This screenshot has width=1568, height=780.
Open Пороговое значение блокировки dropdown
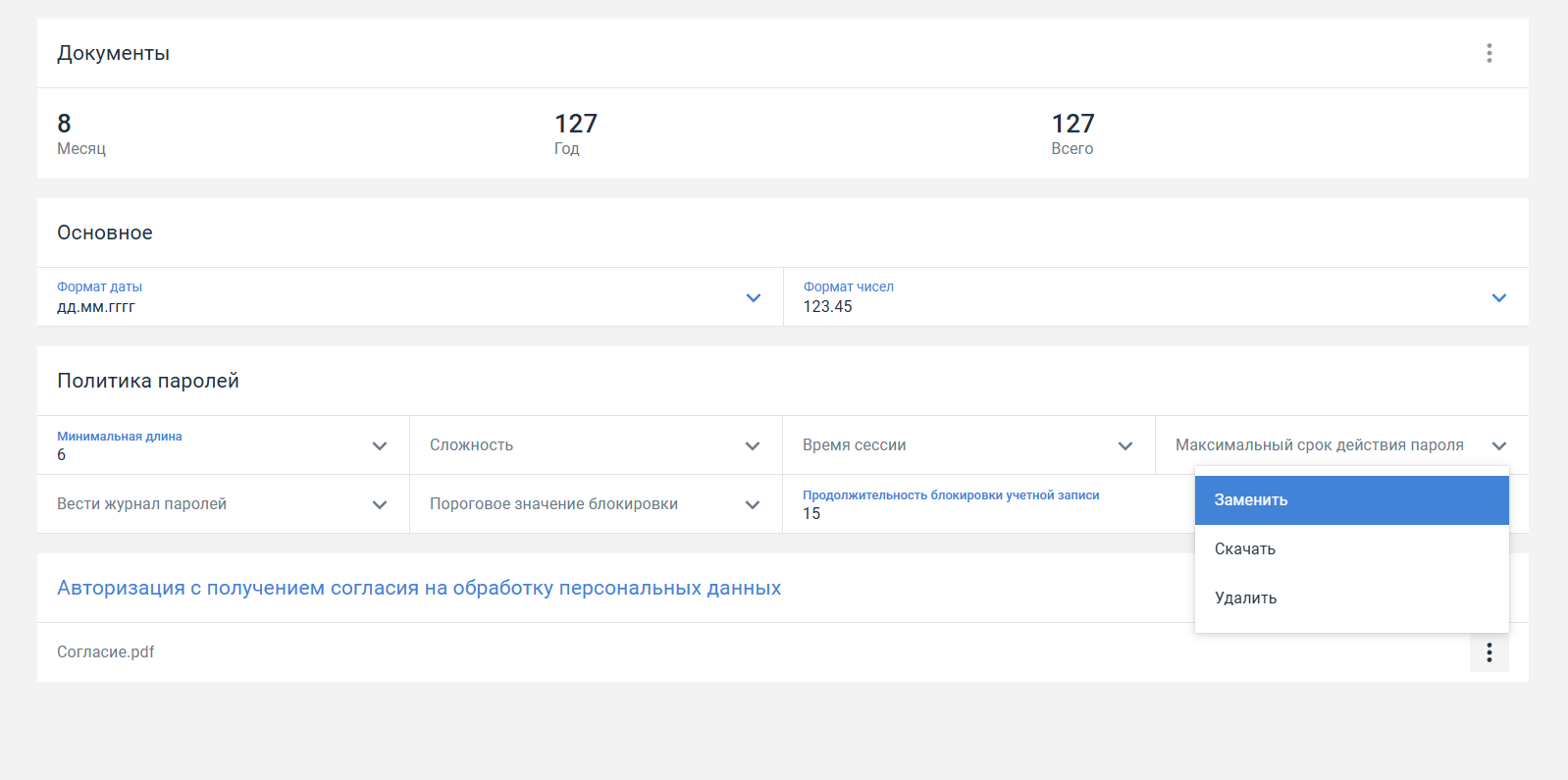(x=753, y=504)
